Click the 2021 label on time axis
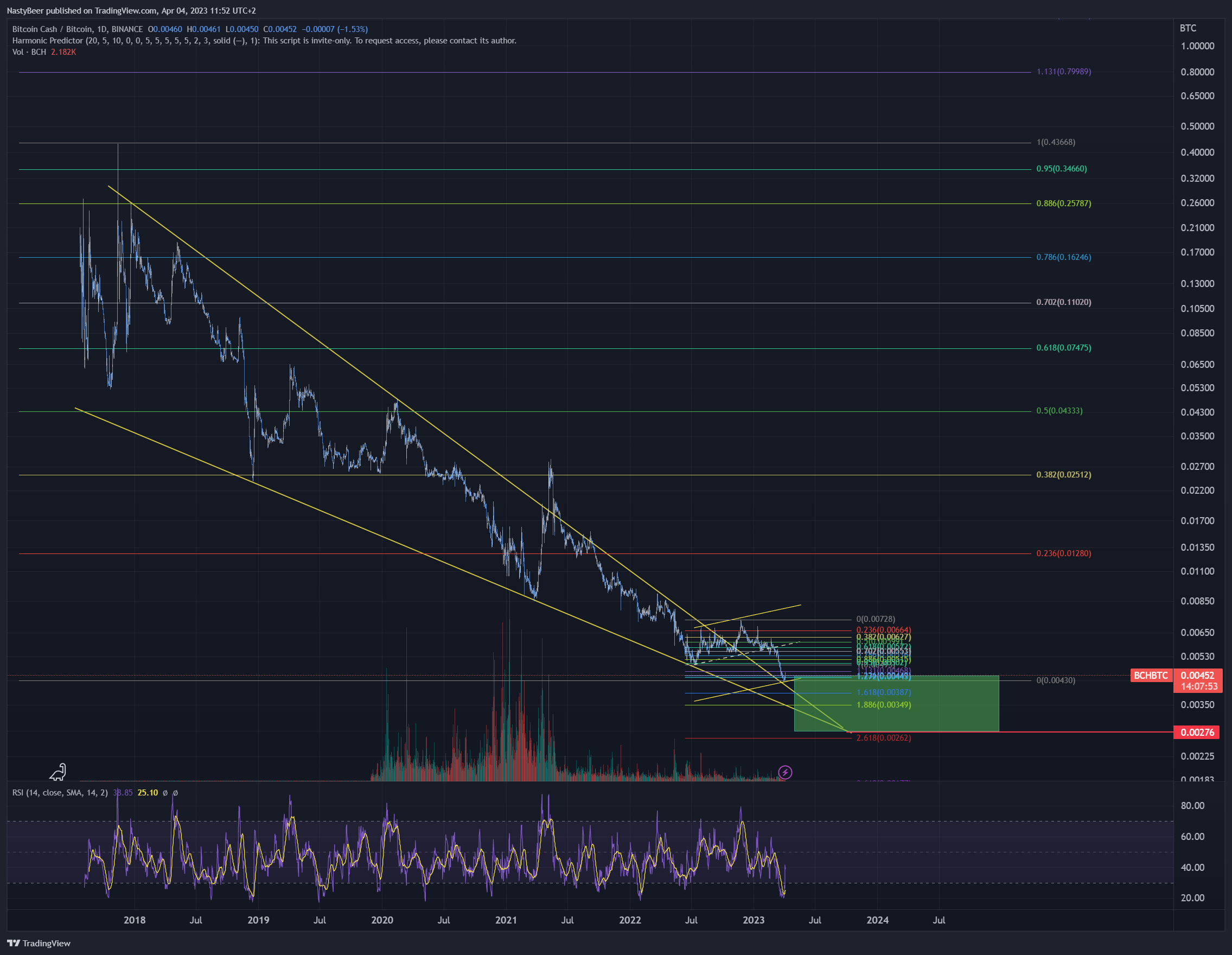 click(506, 920)
